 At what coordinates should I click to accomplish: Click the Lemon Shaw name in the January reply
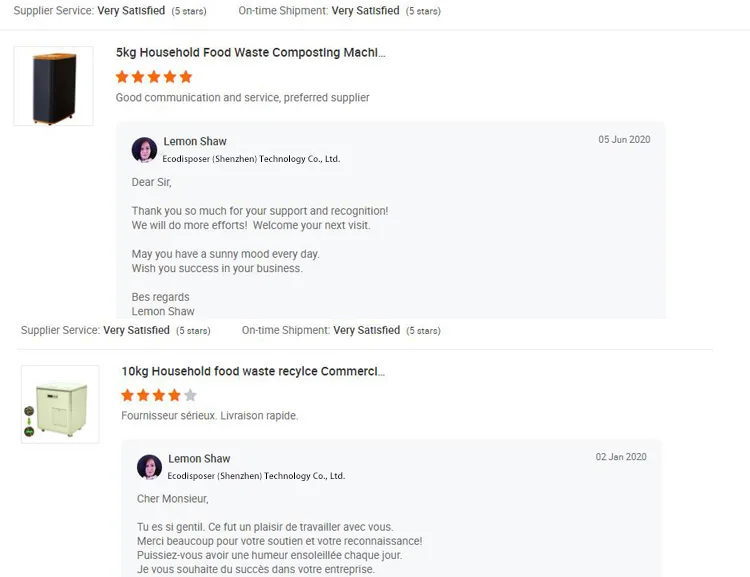199,459
